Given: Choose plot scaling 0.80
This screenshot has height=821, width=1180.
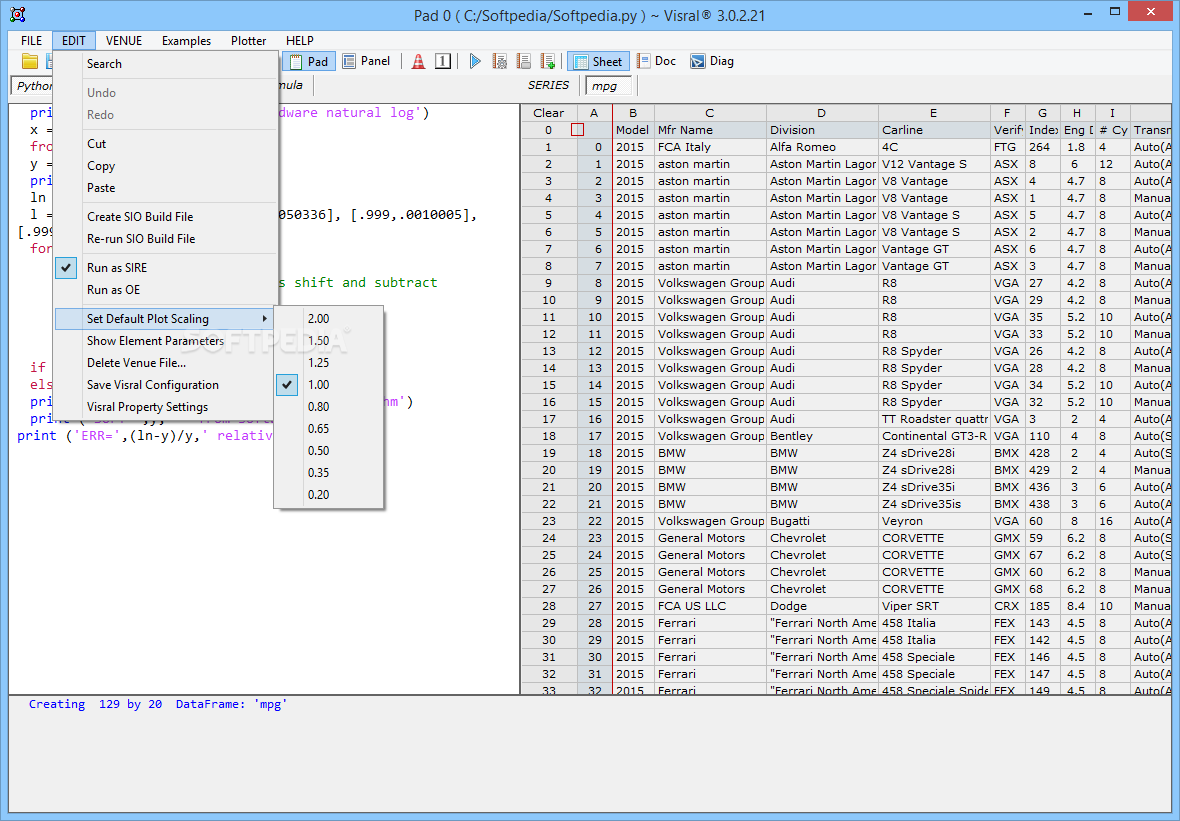Looking at the screenshot, I should pyautogui.click(x=318, y=406).
